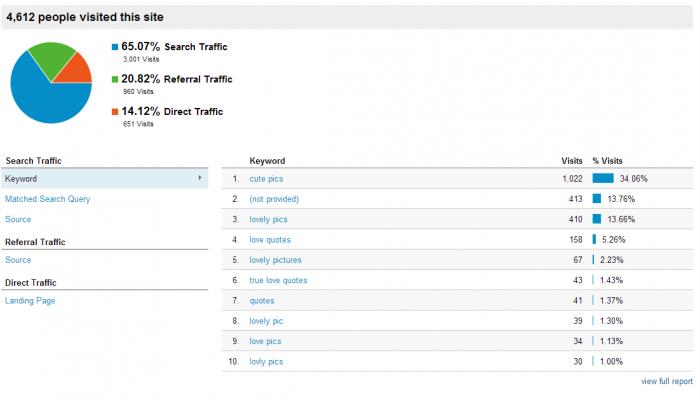Click the 410 visits value
Viewport: 700px width, 400px height.
coord(575,219)
